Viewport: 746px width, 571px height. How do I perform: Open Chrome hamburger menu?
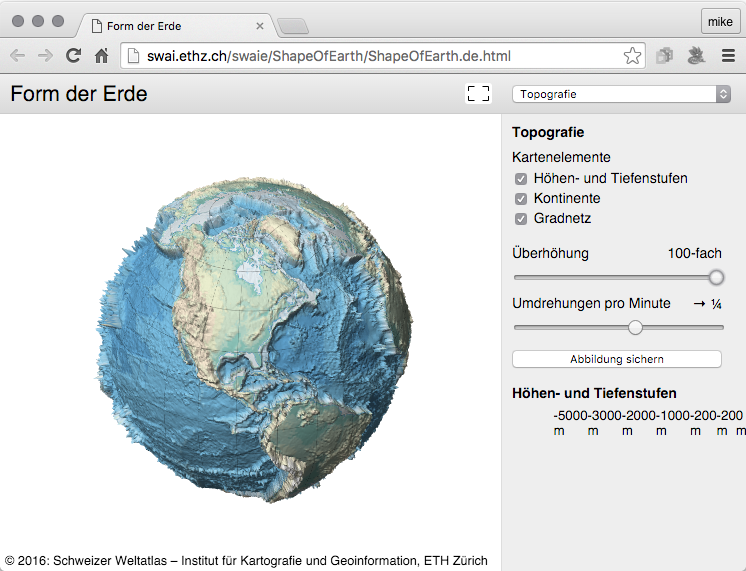(x=728, y=56)
